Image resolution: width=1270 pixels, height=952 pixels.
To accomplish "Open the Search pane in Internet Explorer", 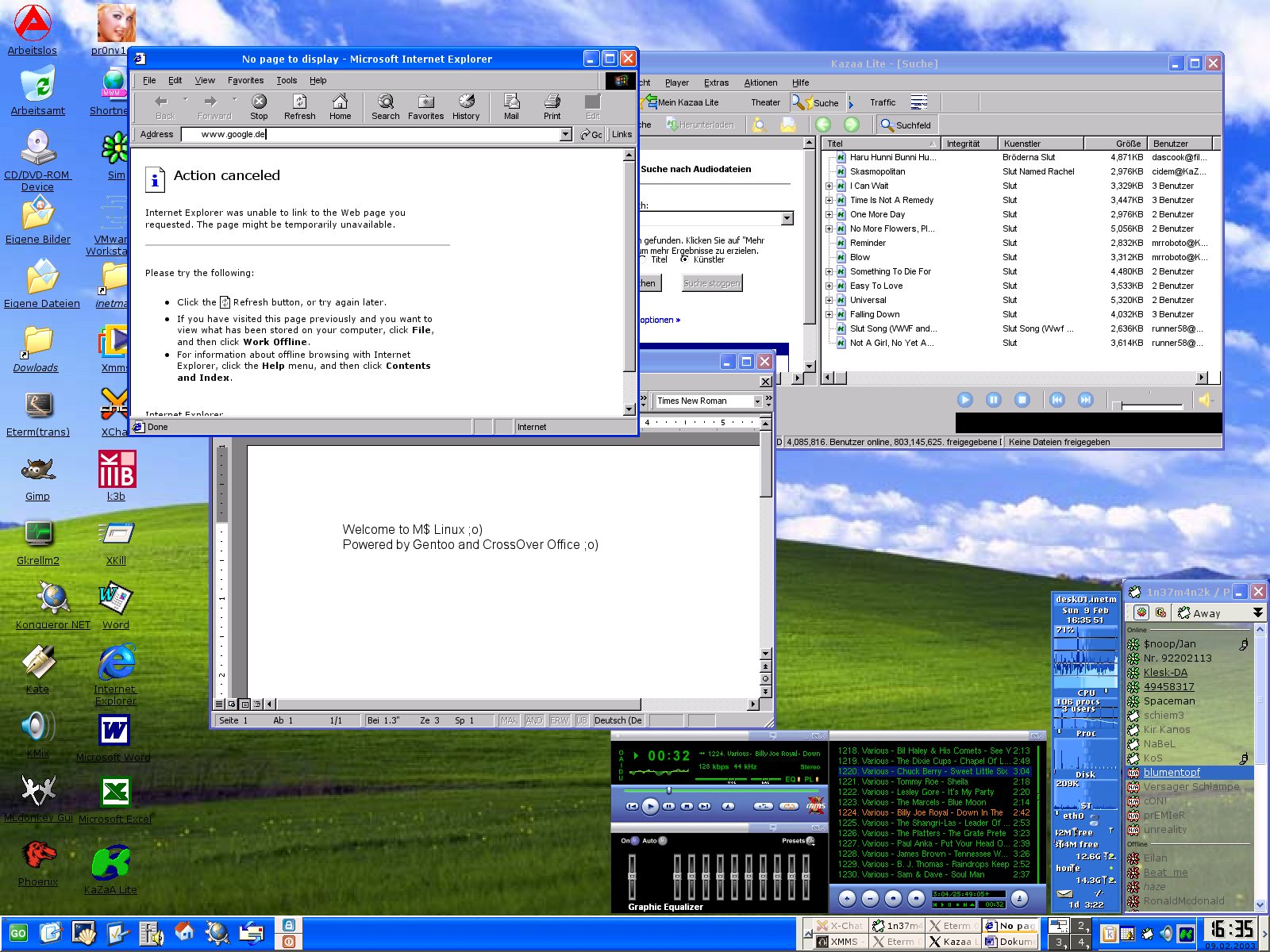I will [x=385, y=107].
